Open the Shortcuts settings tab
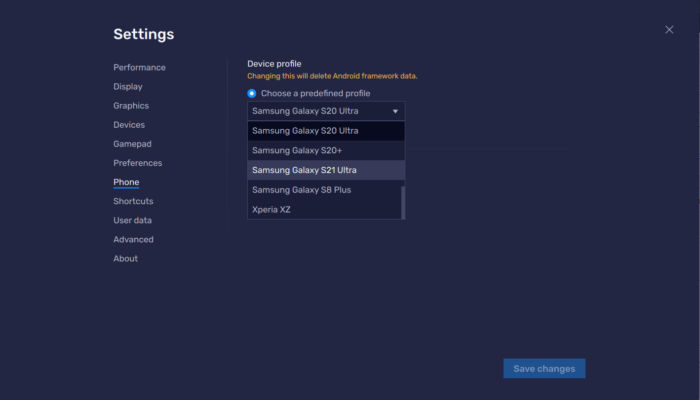Viewport: 700px width, 400px height. pyautogui.click(x=133, y=201)
